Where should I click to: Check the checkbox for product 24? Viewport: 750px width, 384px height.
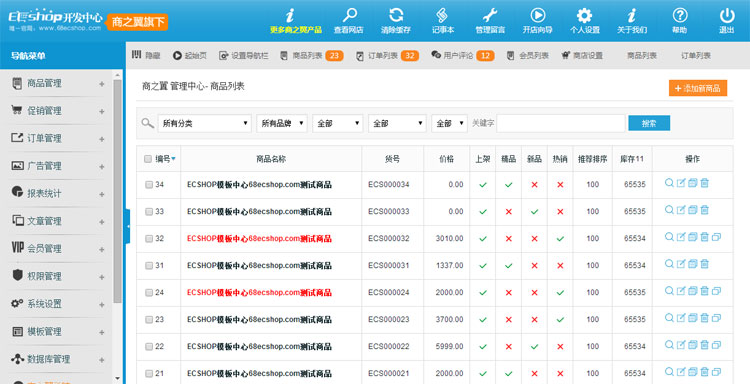point(149,293)
